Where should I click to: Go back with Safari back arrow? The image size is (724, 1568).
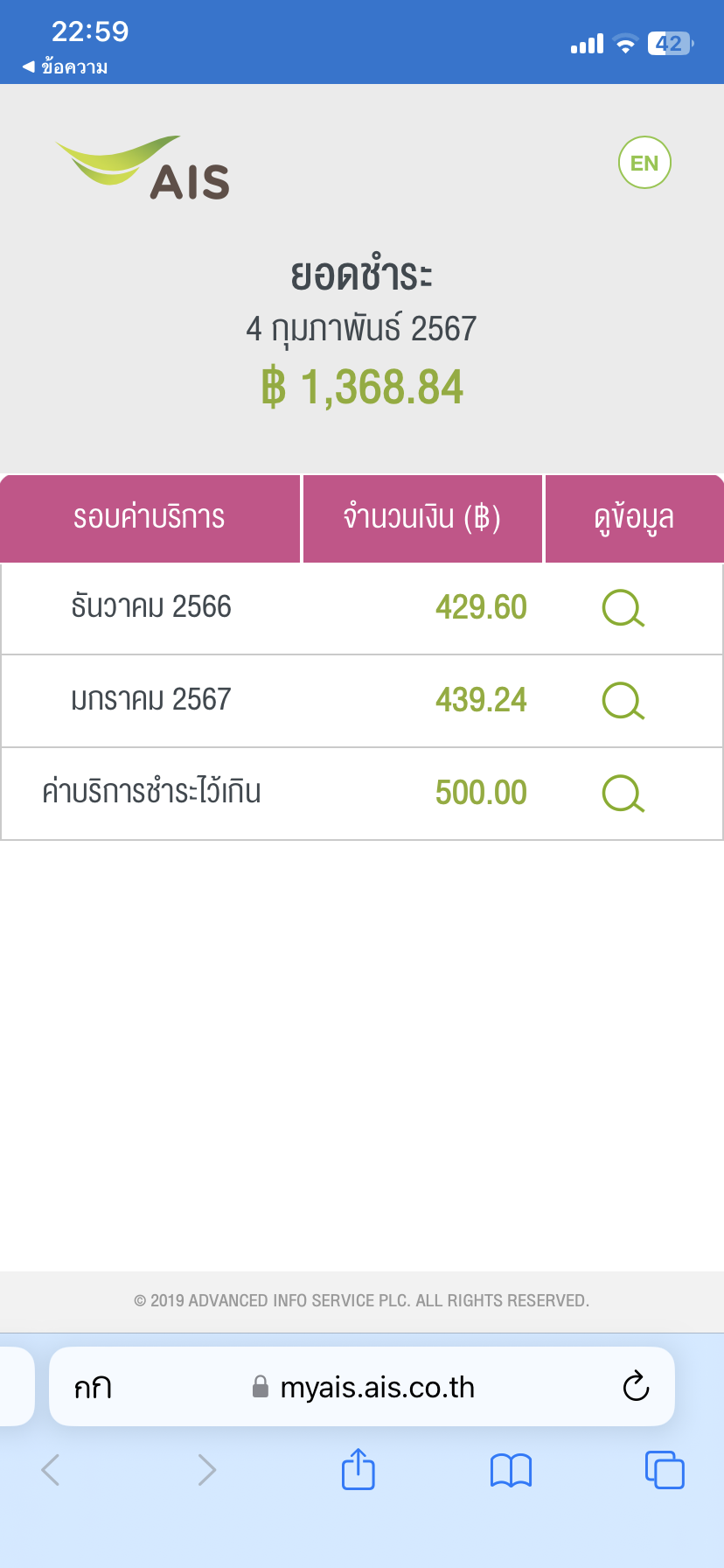(x=51, y=1470)
